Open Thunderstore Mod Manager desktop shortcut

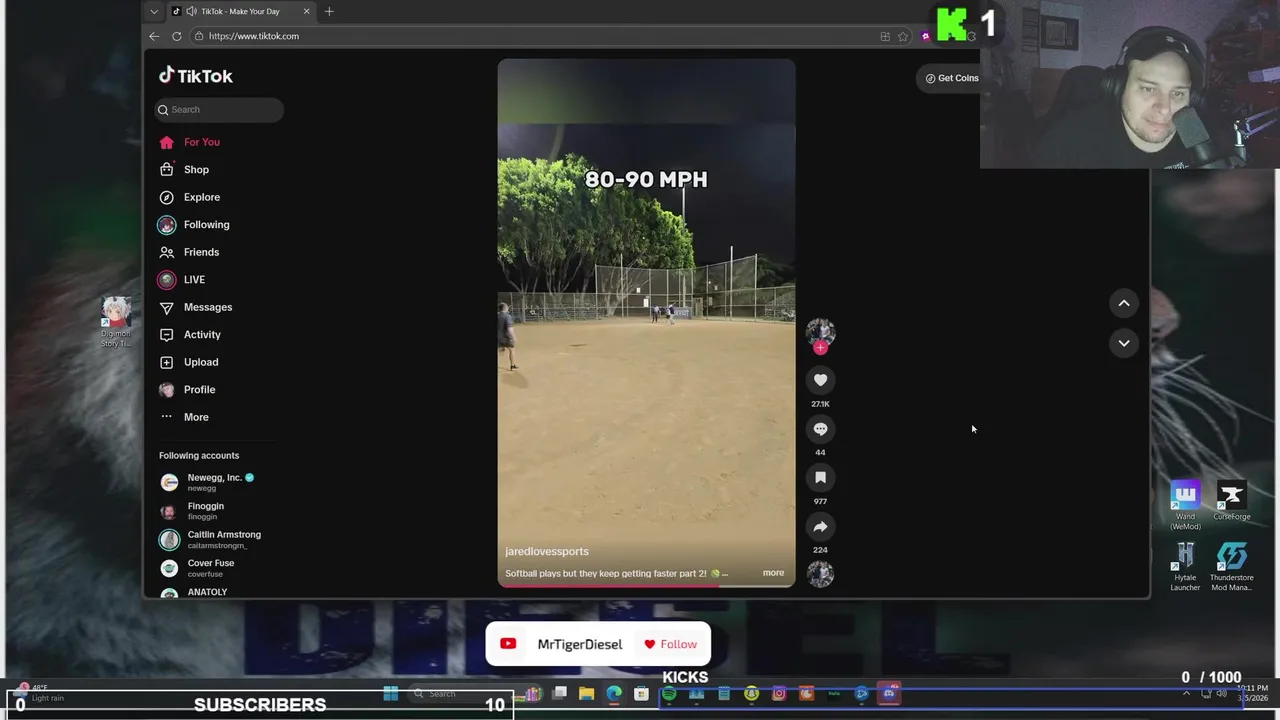pyautogui.click(x=1231, y=567)
